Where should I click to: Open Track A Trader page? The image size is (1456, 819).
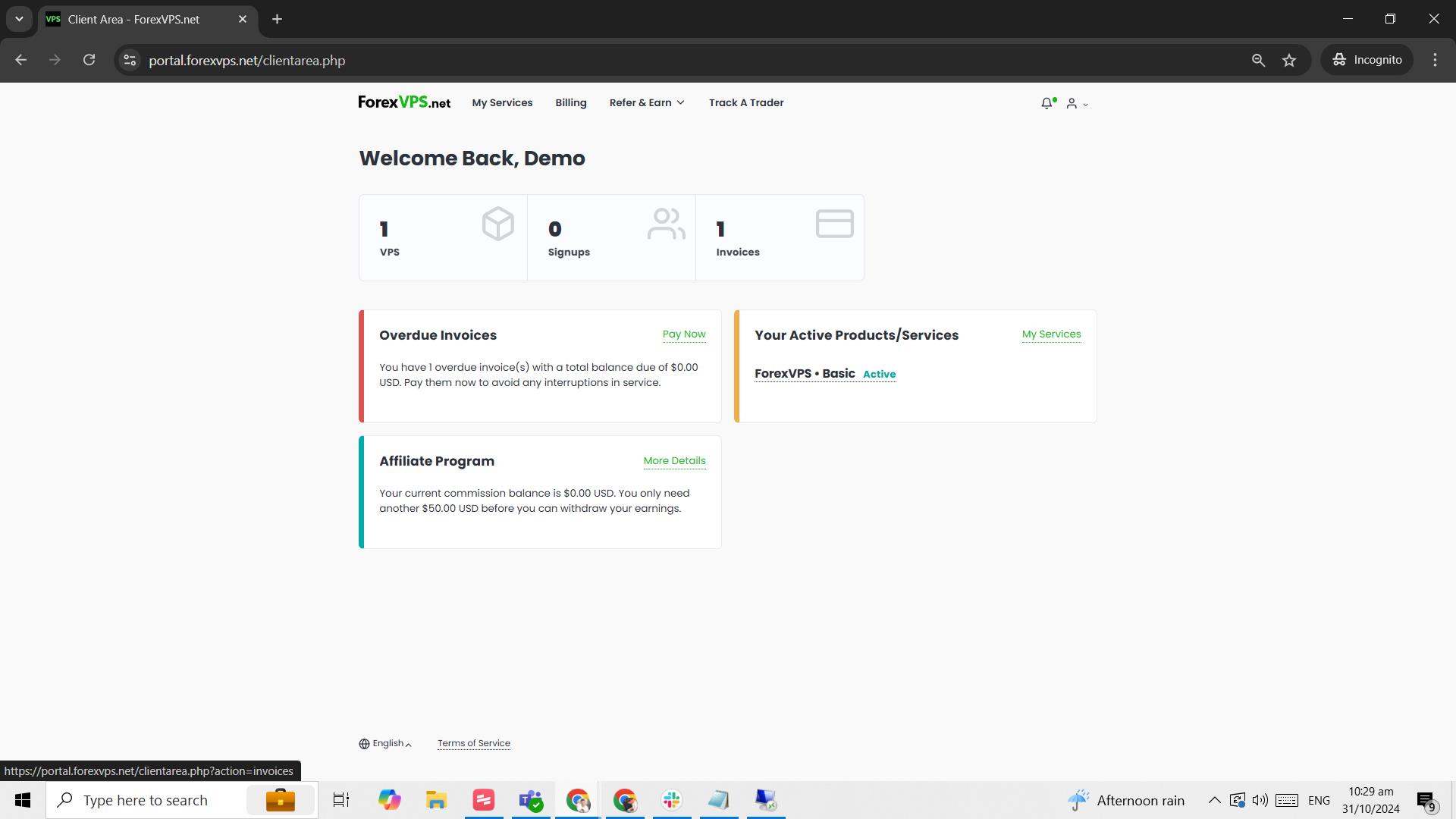coord(746,102)
